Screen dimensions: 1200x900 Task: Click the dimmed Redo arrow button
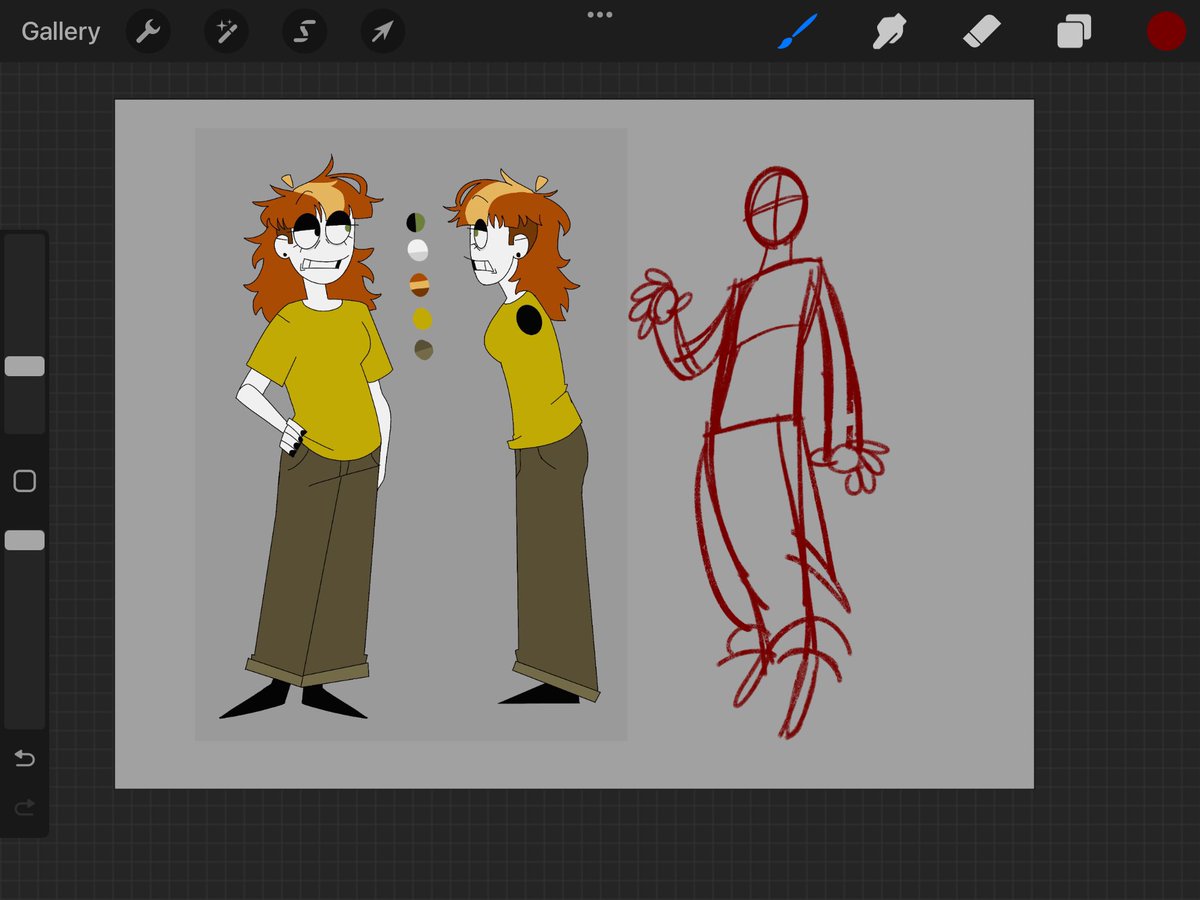pos(25,806)
